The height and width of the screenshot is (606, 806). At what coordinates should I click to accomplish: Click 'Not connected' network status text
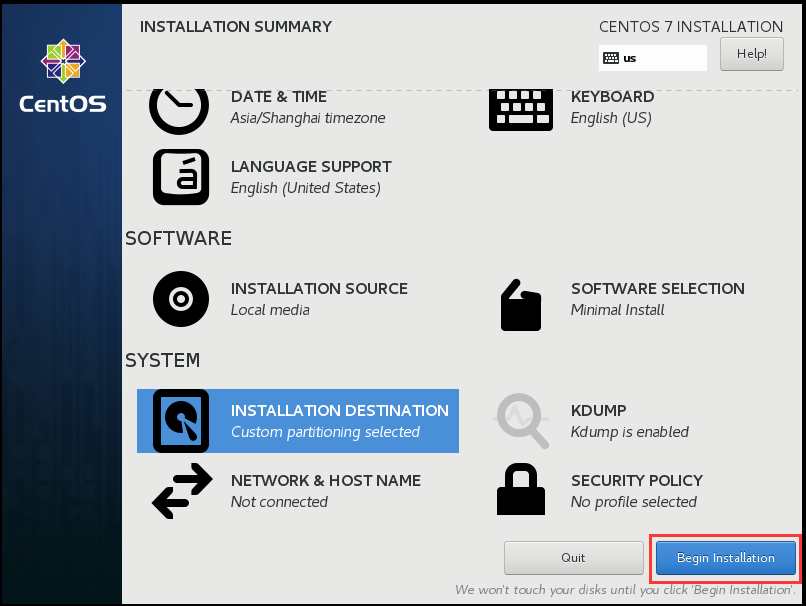(279, 502)
